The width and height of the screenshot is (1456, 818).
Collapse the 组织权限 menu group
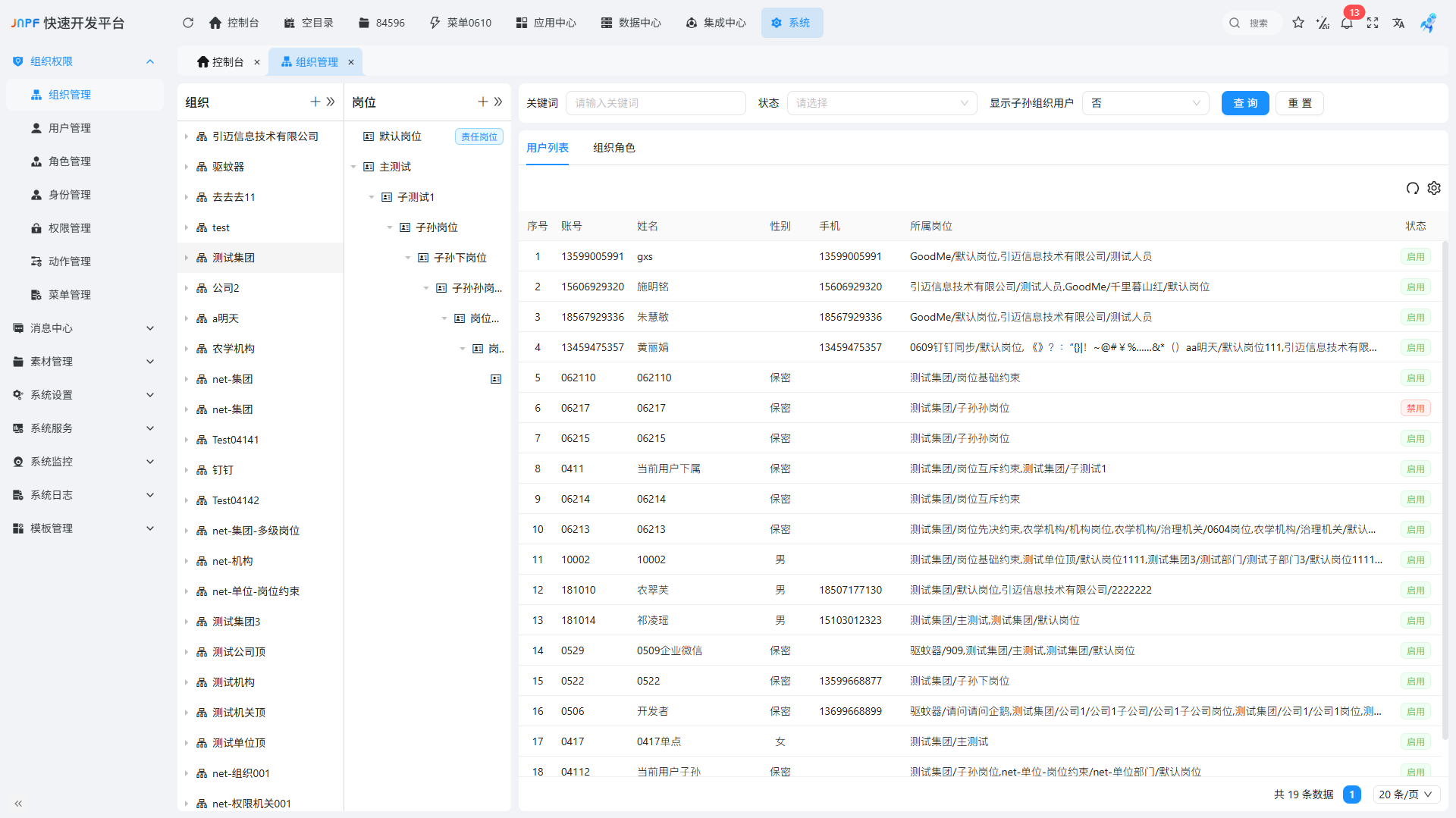(x=85, y=61)
